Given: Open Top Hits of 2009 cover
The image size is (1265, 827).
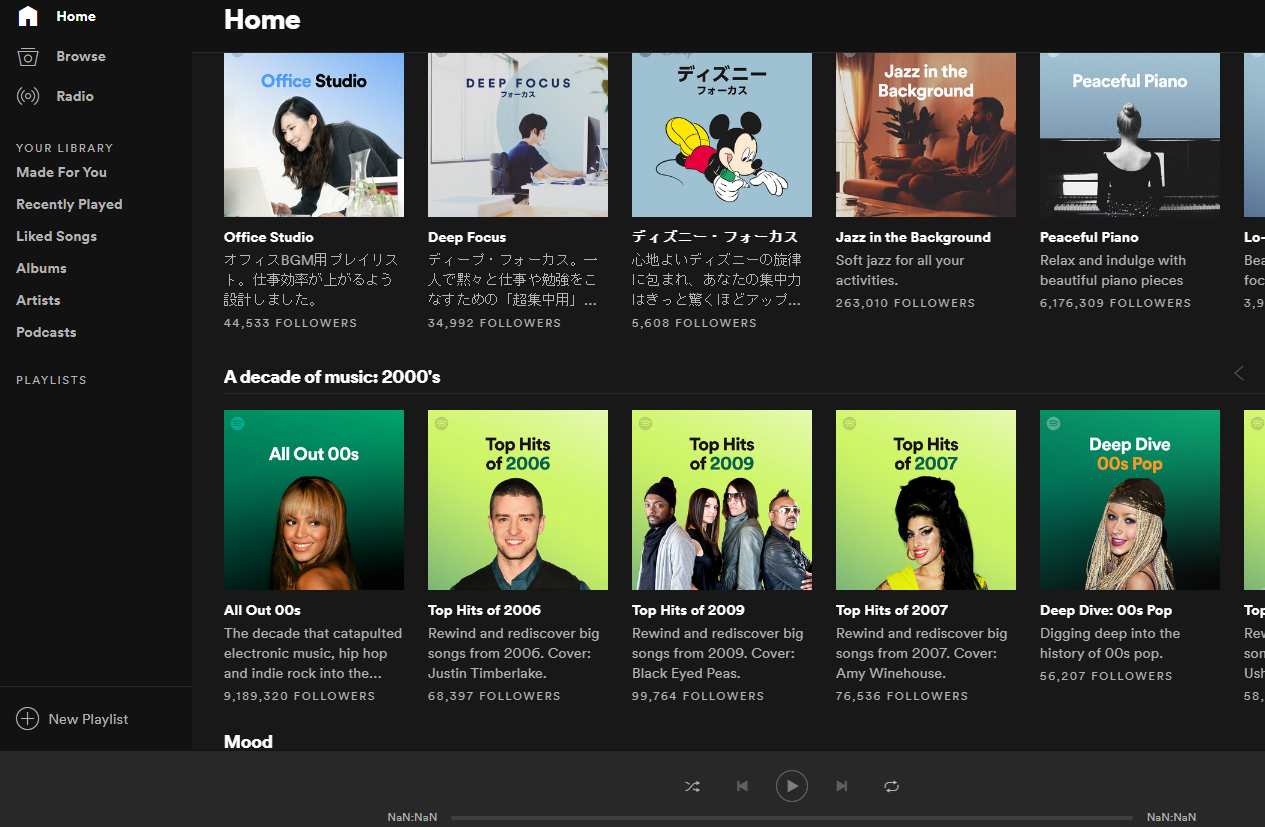Looking at the screenshot, I should (x=722, y=500).
